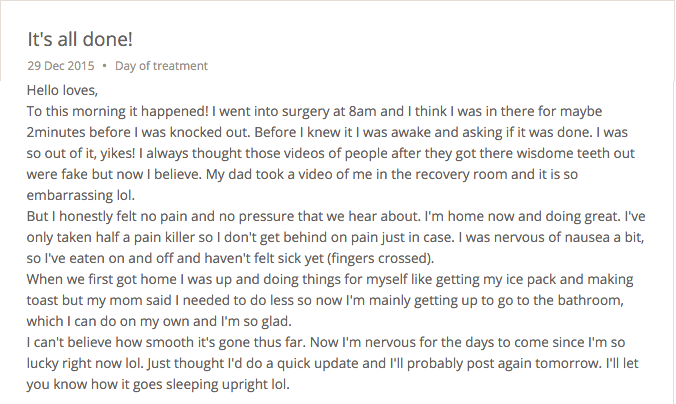
Task: Click the "Hello loves," greeting line
Action: [63, 90]
